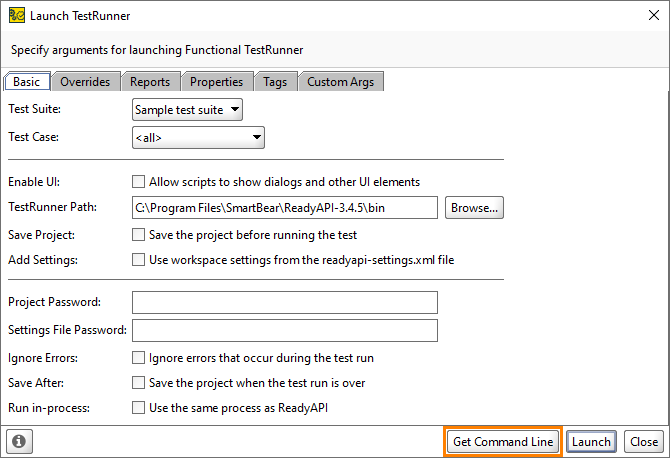This screenshot has height=458, width=670.
Task: Click the Browse... button
Action: pyautogui.click(x=474, y=208)
